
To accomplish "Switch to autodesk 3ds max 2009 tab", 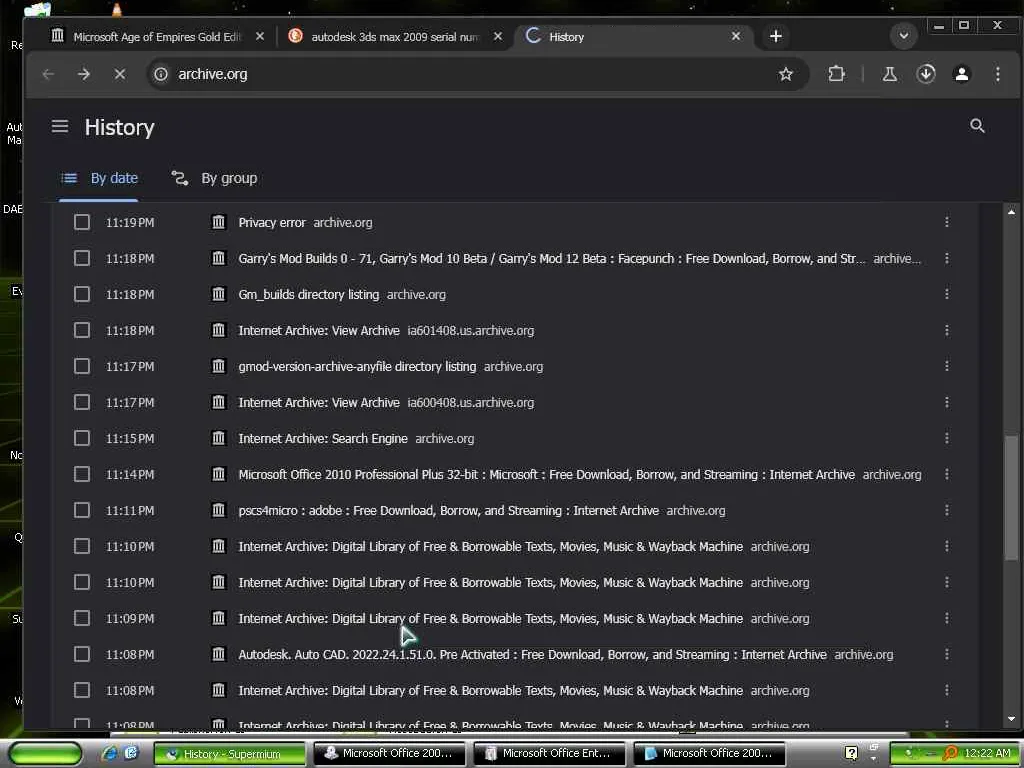I will pos(396,37).
